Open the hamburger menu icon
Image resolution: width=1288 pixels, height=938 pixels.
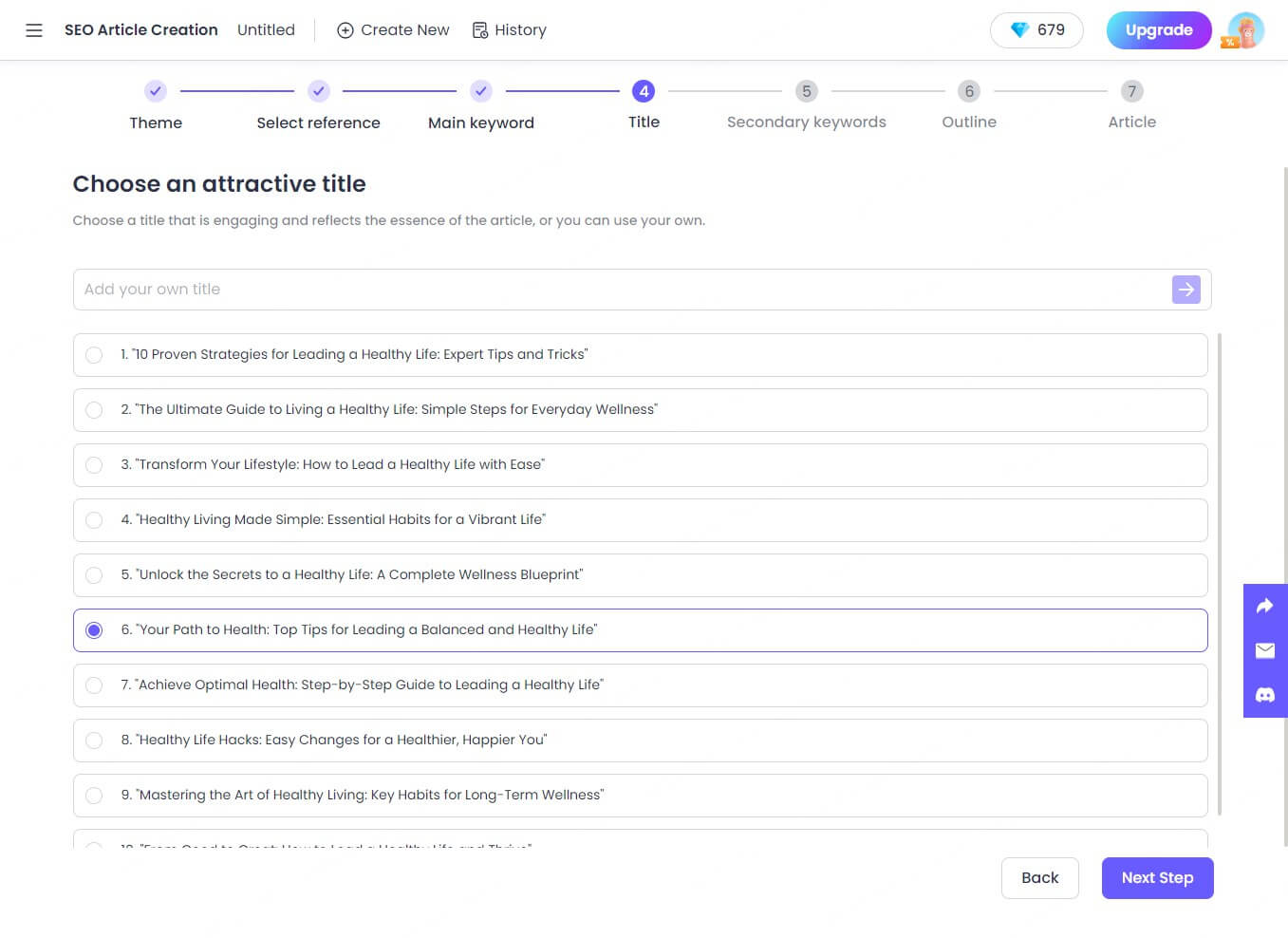tap(34, 30)
